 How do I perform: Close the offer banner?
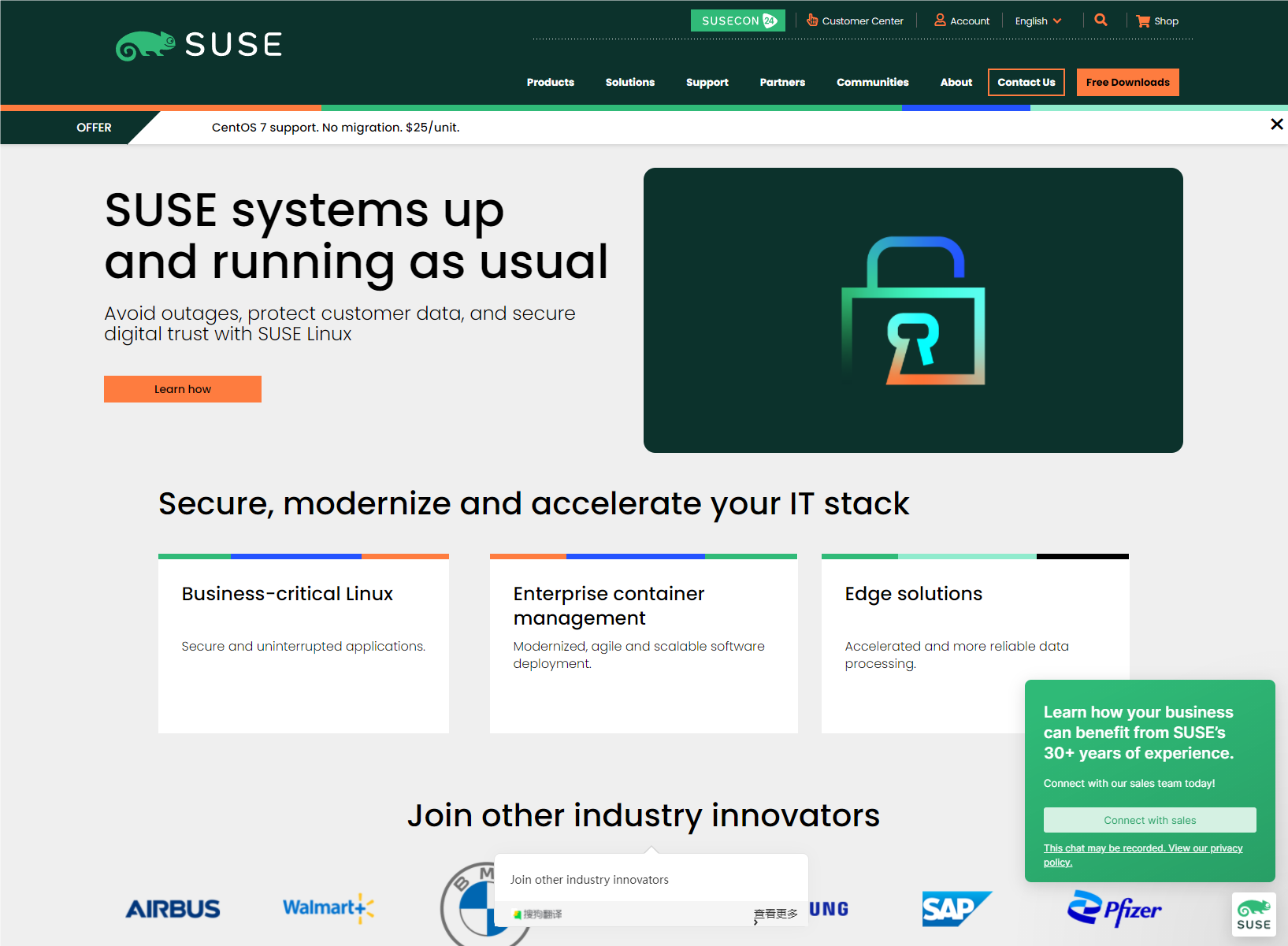tap(1277, 124)
